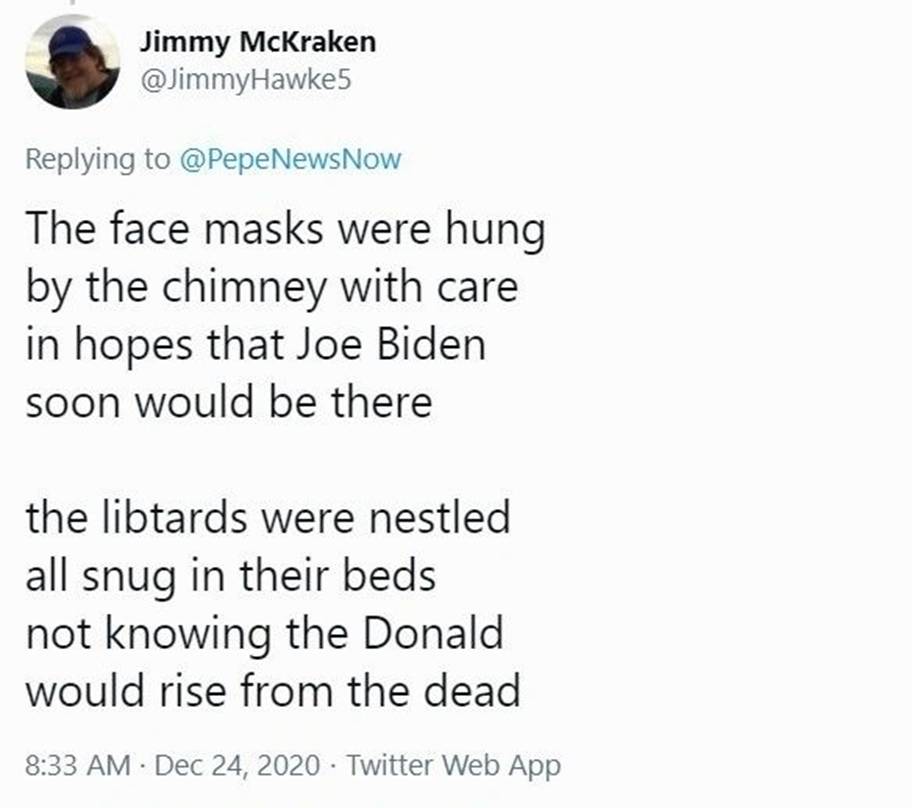
Task: Click the line "by the chimney with care"
Action: 272,288
